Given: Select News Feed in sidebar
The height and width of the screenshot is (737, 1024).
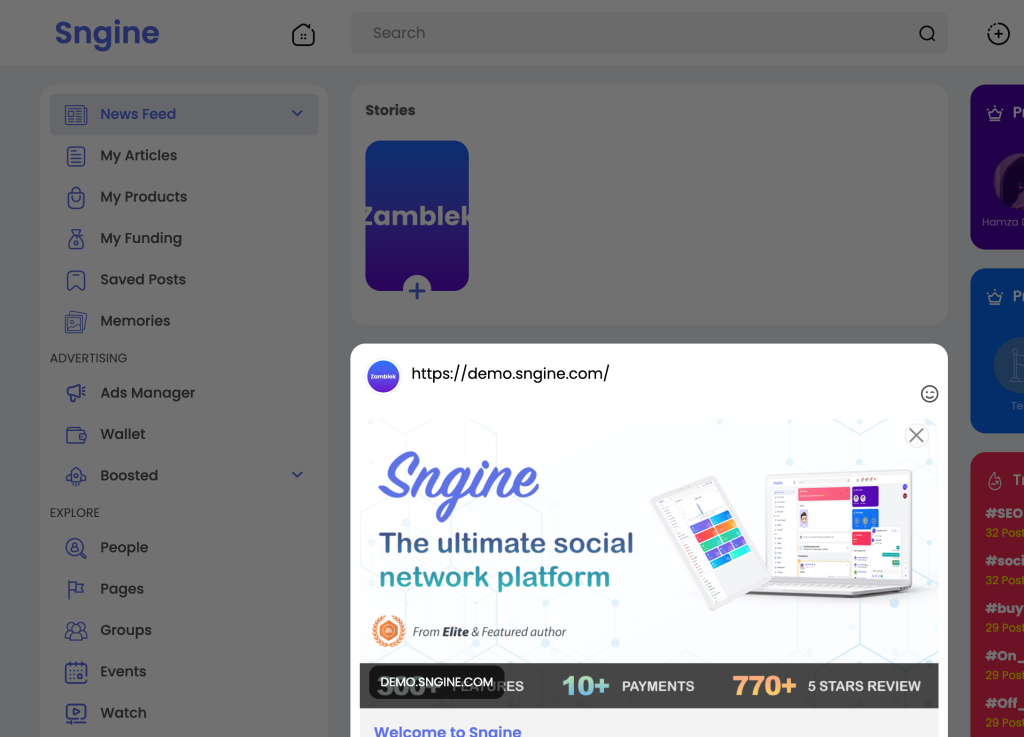Looking at the screenshot, I should click(184, 114).
